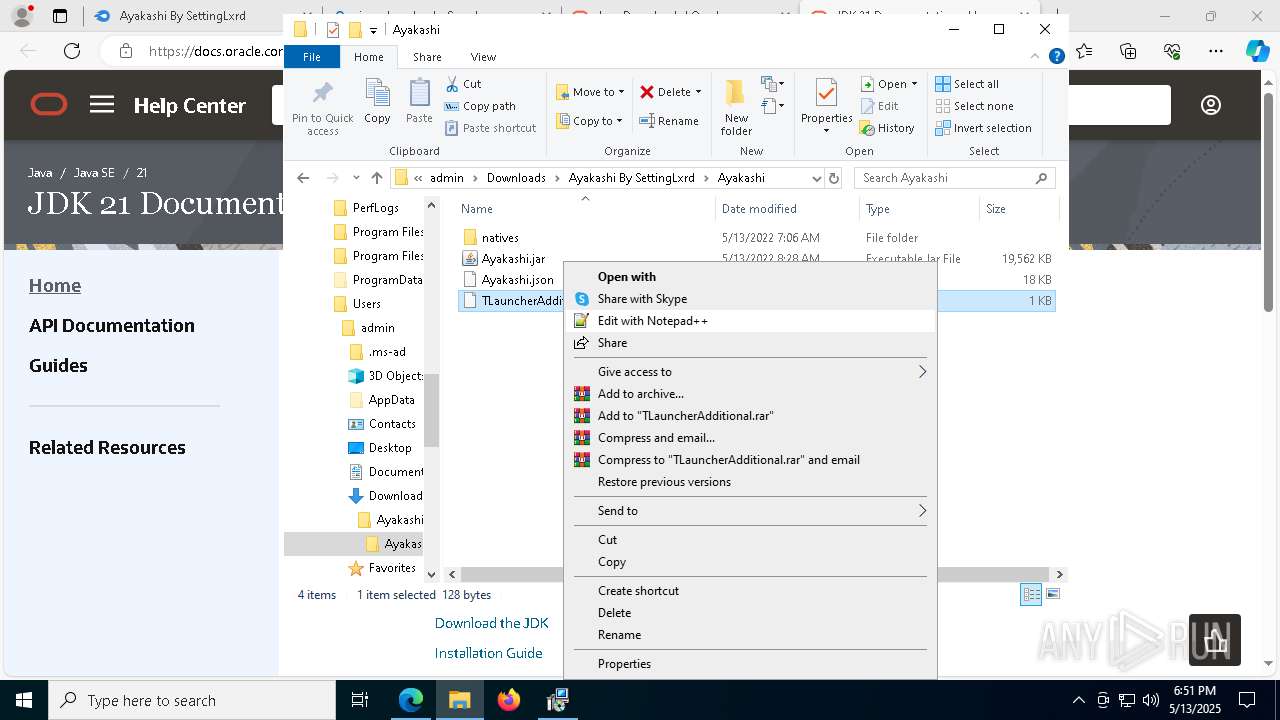Select Users in the navigation tree
This screenshot has width=1280, height=720.
[x=366, y=304]
